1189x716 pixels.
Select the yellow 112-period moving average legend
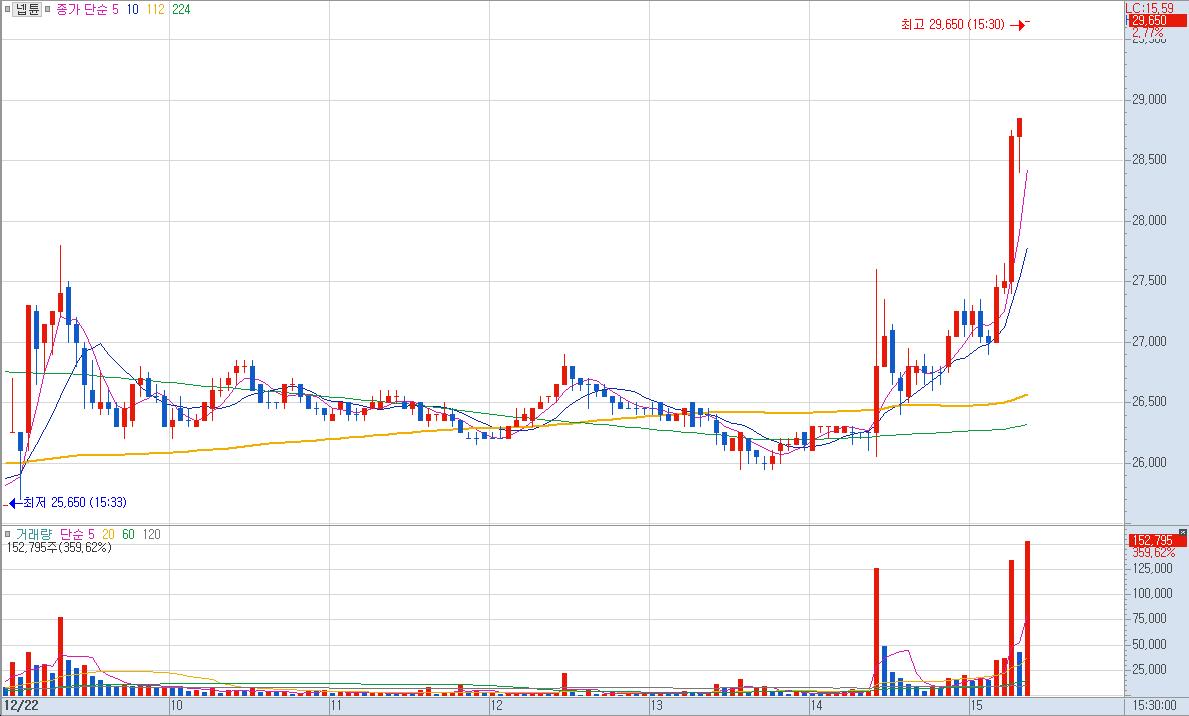(155, 10)
